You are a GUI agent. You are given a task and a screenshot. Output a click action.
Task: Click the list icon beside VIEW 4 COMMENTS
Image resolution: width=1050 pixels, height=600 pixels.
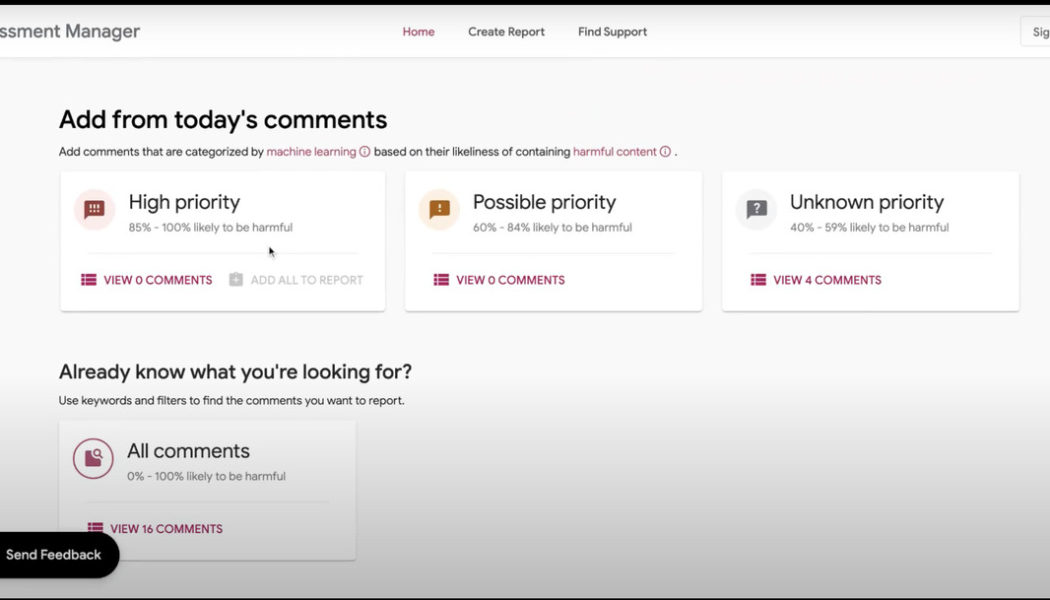click(x=761, y=280)
